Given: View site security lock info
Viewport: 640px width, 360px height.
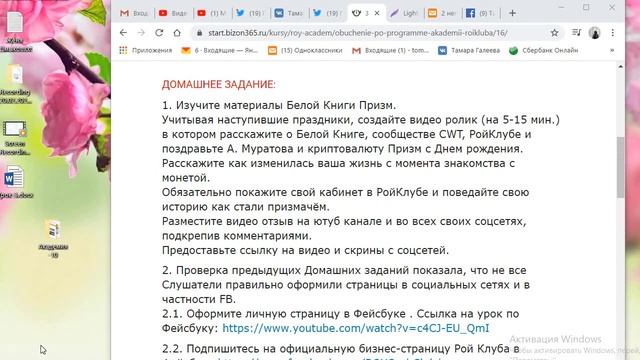Looking at the screenshot, I should (199, 33).
